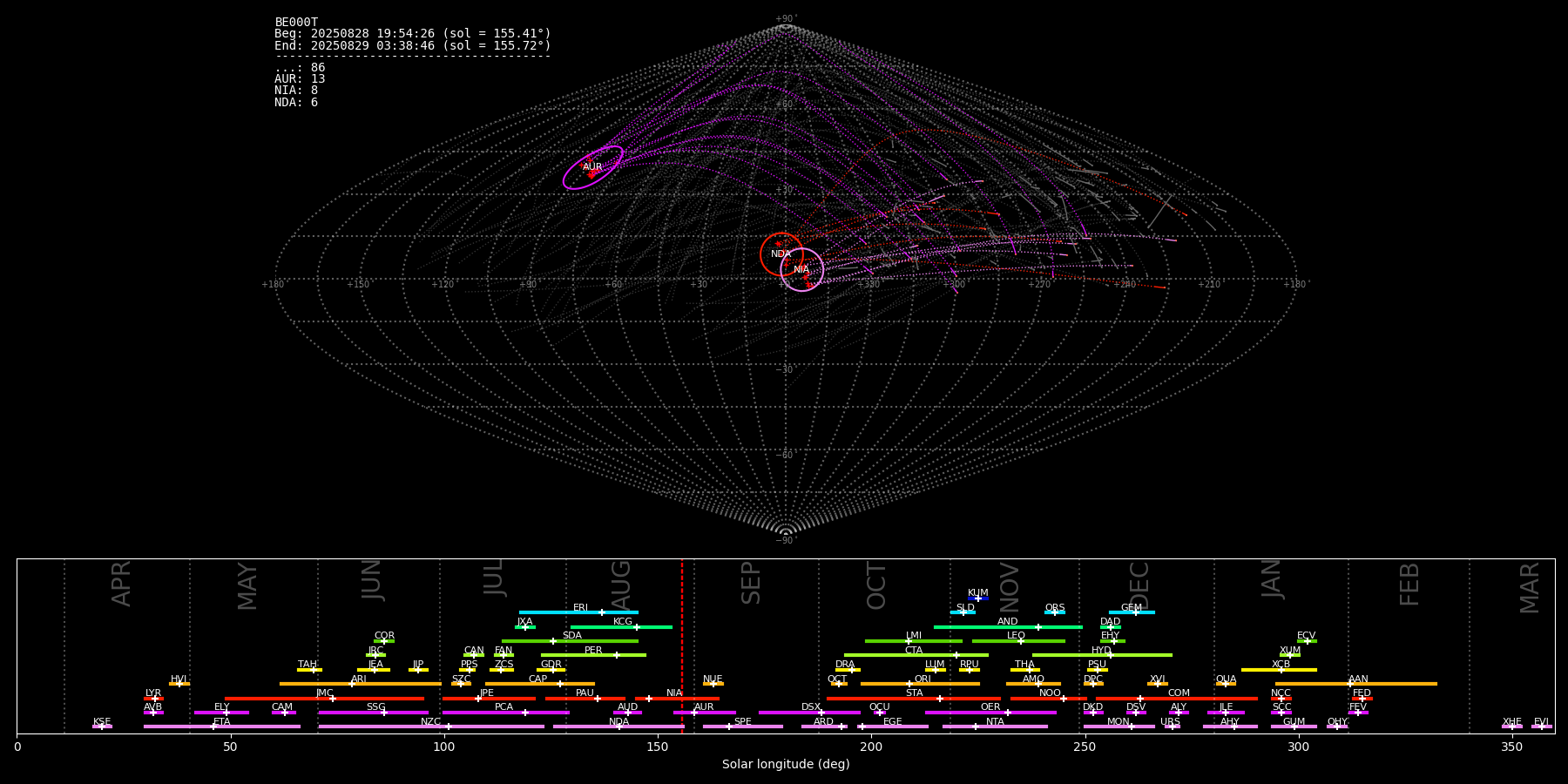The width and height of the screenshot is (1568, 784).
Task: Click the MAR month label in timeline
Action: pos(1530,588)
